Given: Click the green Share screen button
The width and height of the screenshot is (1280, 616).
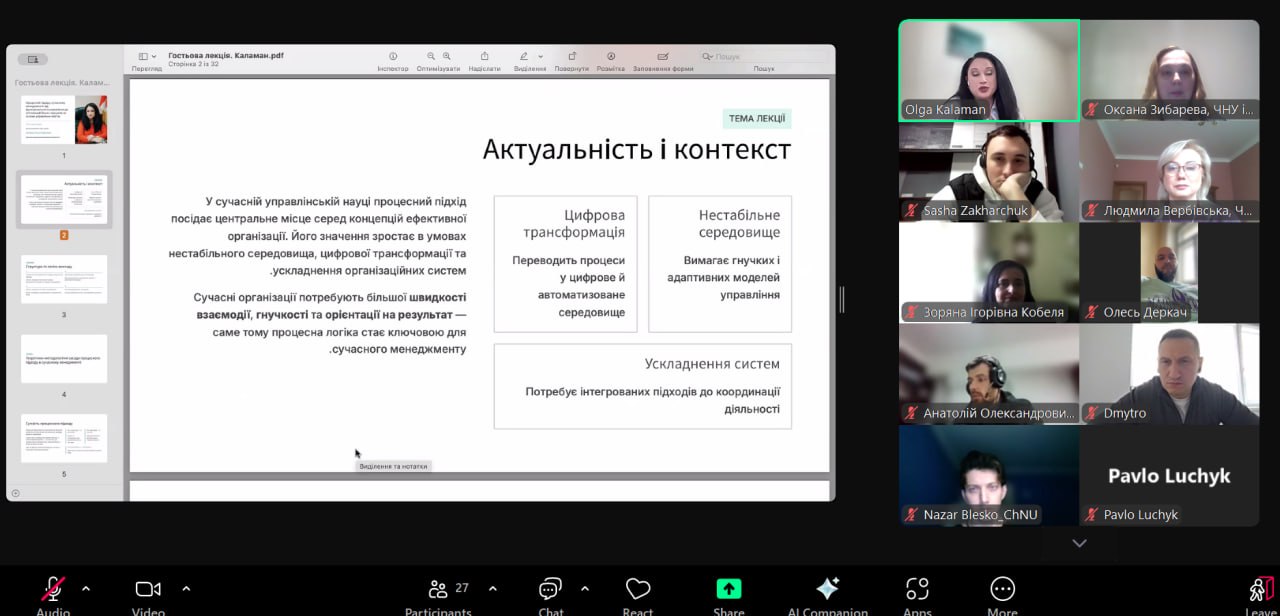Looking at the screenshot, I should [x=729, y=589].
